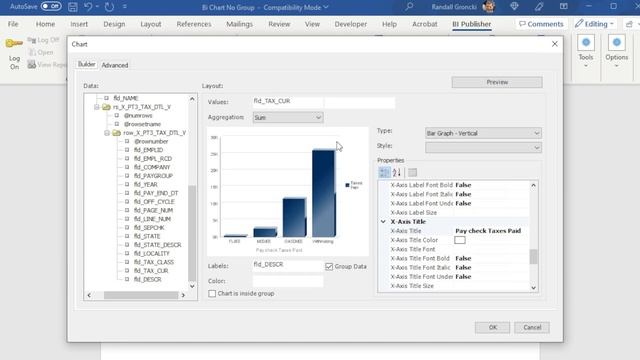Collapse the X-Axis Title property group
The height and width of the screenshot is (360, 640).
point(383,222)
